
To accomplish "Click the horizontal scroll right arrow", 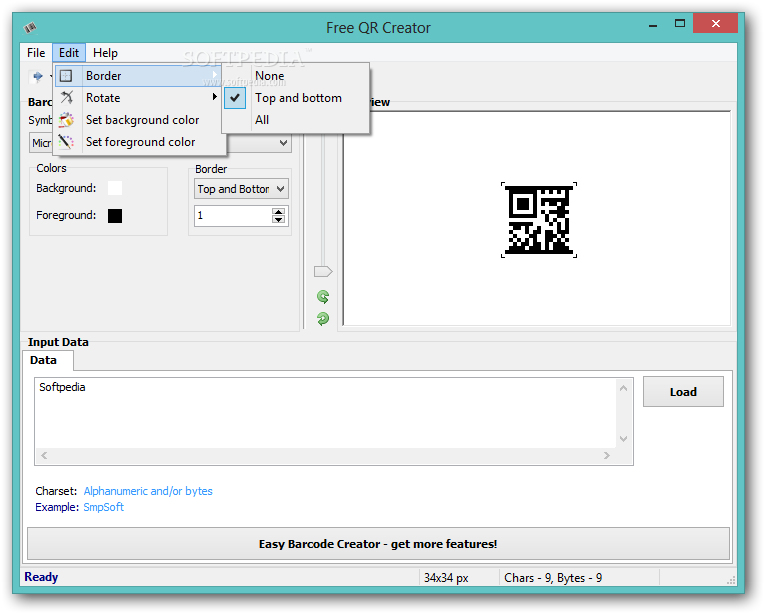I will tap(606, 455).
